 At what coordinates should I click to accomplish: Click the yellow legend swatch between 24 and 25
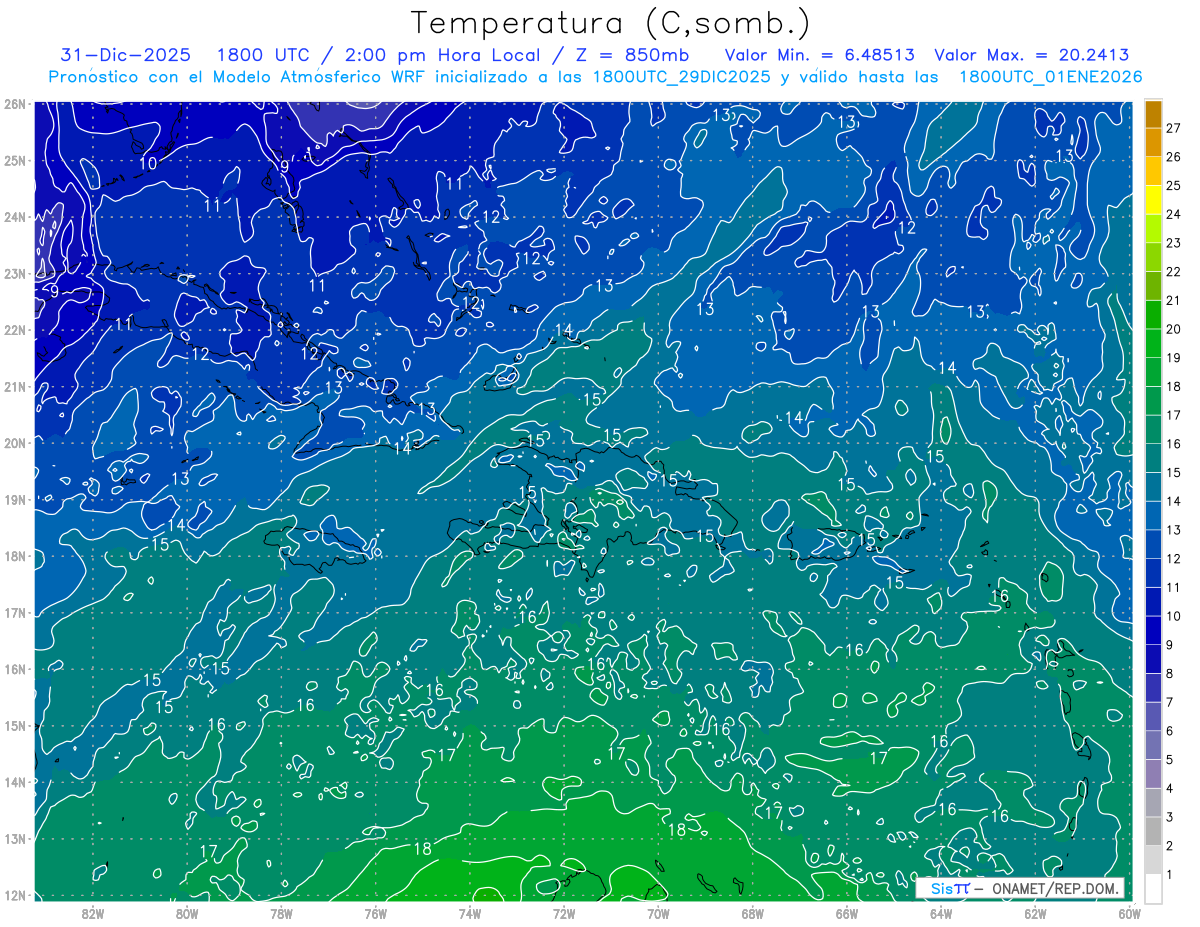click(x=1153, y=200)
